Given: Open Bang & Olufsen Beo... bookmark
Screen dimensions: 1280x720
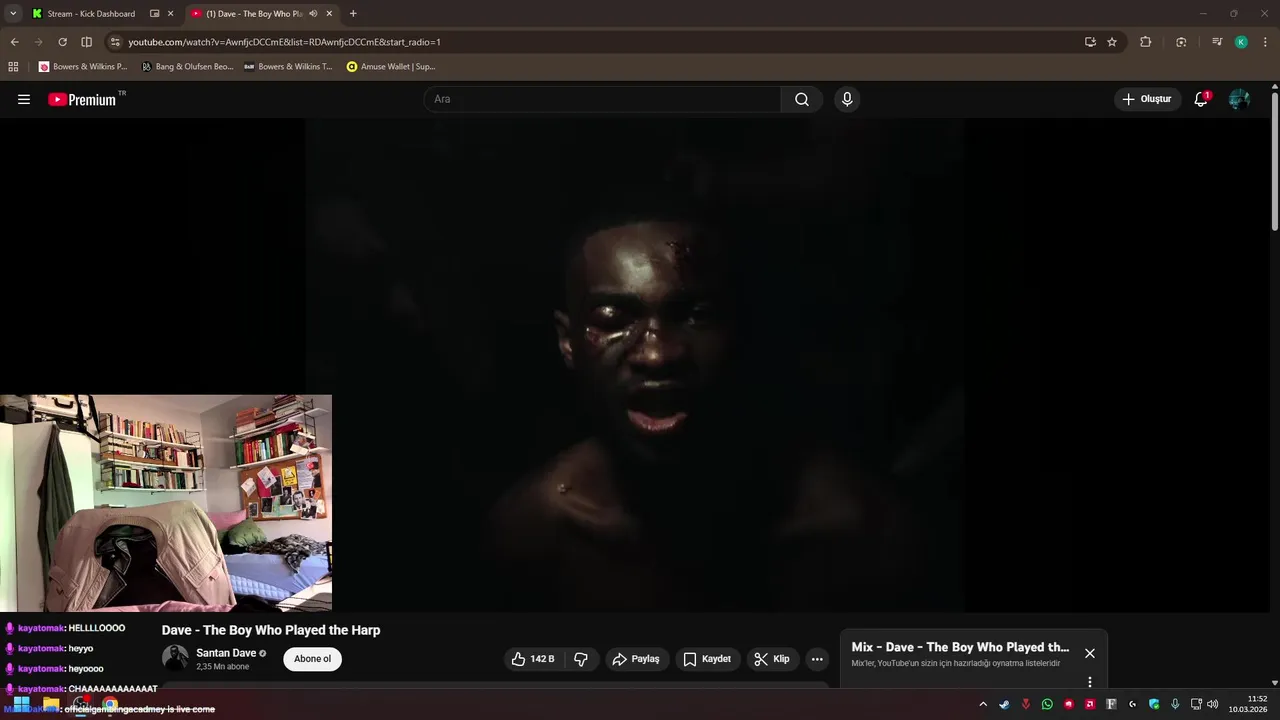Looking at the screenshot, I should pos(187,67).
